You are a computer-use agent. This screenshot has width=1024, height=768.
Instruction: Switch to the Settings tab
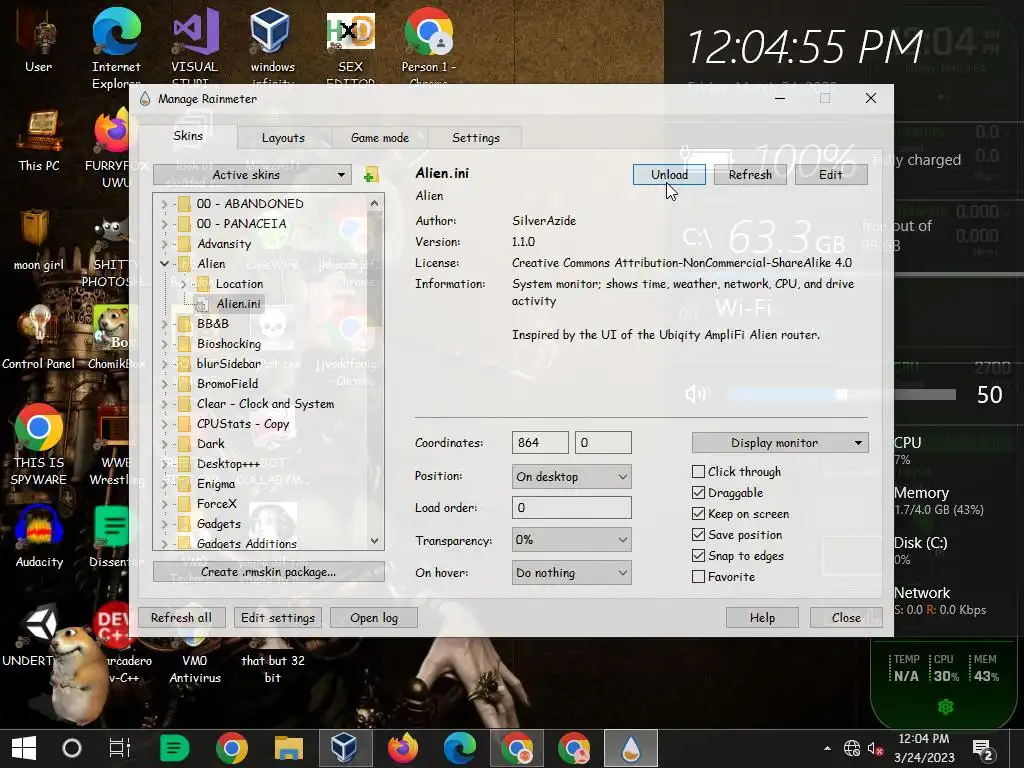(x=475, y=138)
